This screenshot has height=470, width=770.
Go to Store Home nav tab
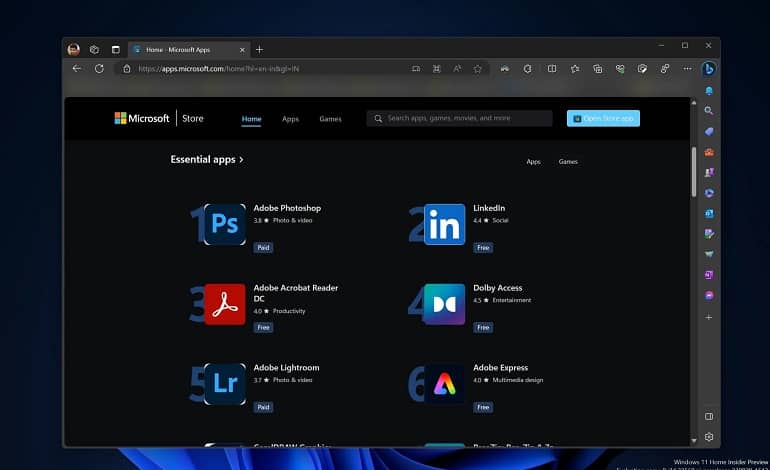[x=251, y=119]
